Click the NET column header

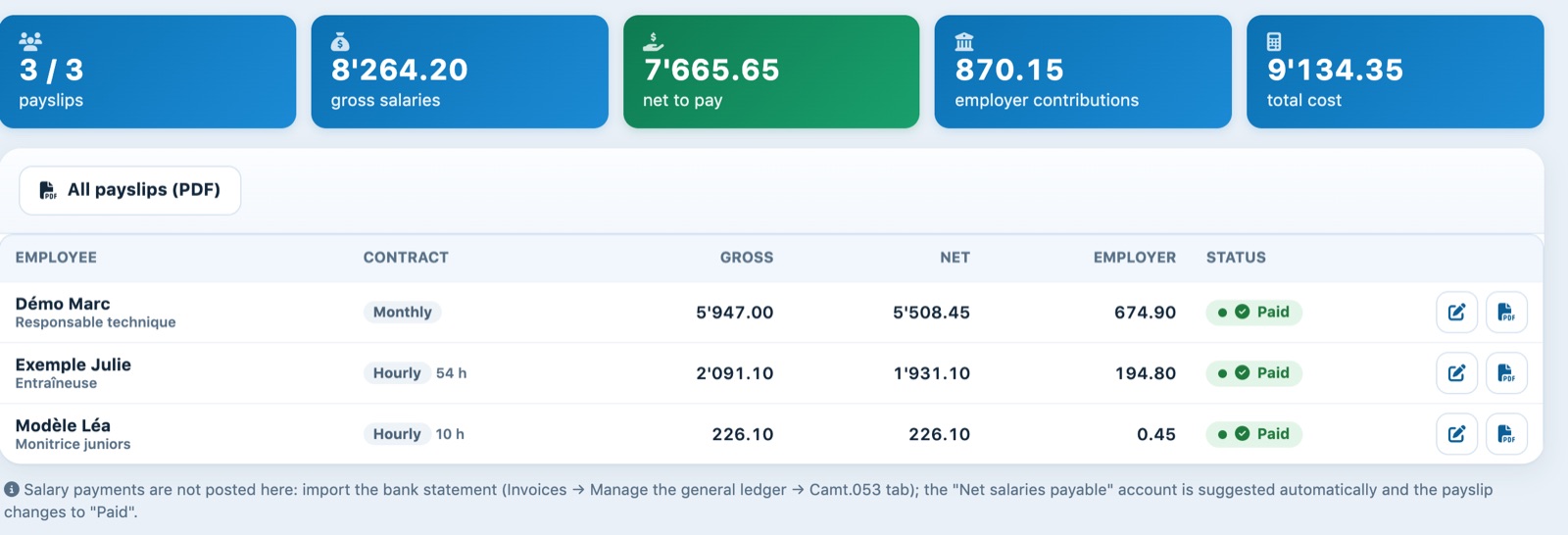tap(955, 258)
